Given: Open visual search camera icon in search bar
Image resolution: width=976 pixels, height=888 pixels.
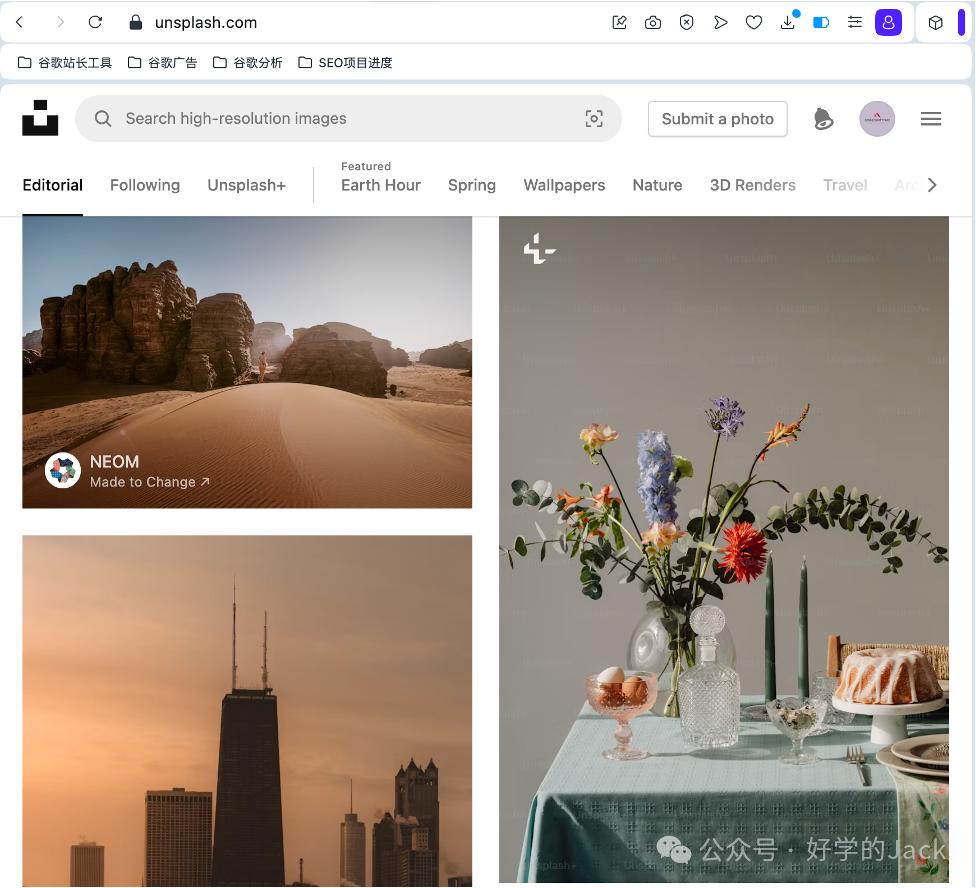Looking at the screenshot, I should [x=594, y=119].
